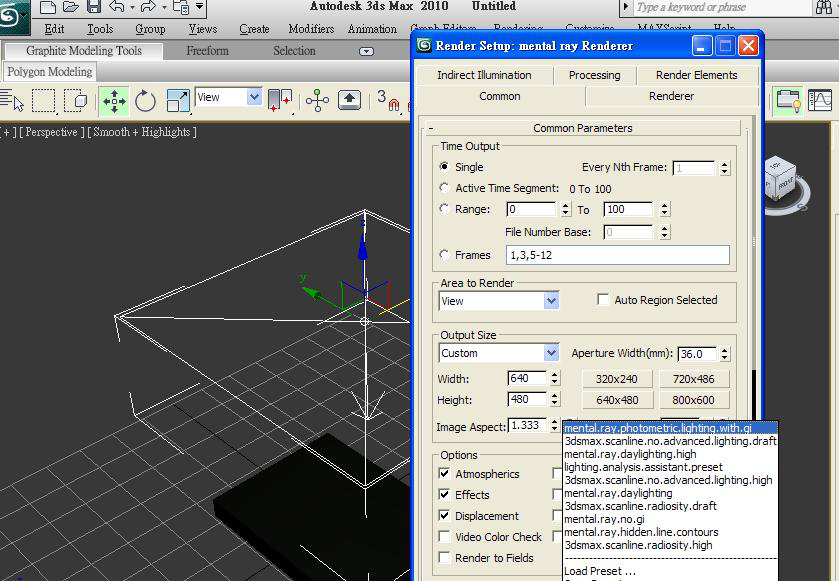Click the Select by Name tool
The height and width of the screenshot is (581, 839).
12,100
